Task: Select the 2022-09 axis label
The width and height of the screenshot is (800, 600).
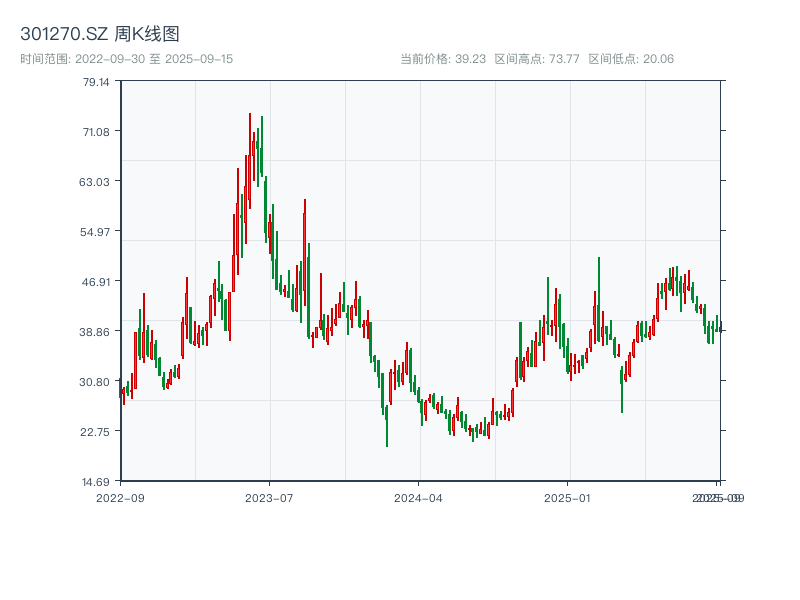Action: (x=120, y=497)
